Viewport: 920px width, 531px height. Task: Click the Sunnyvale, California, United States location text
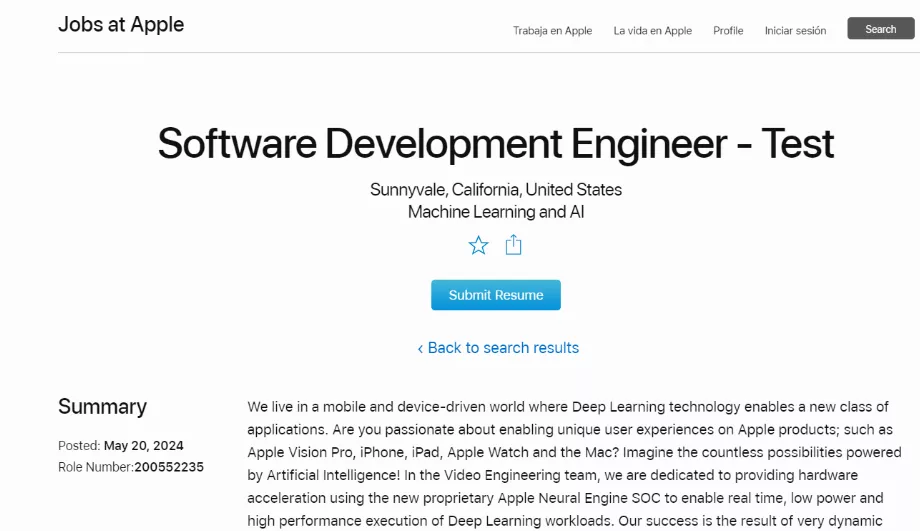496,190
